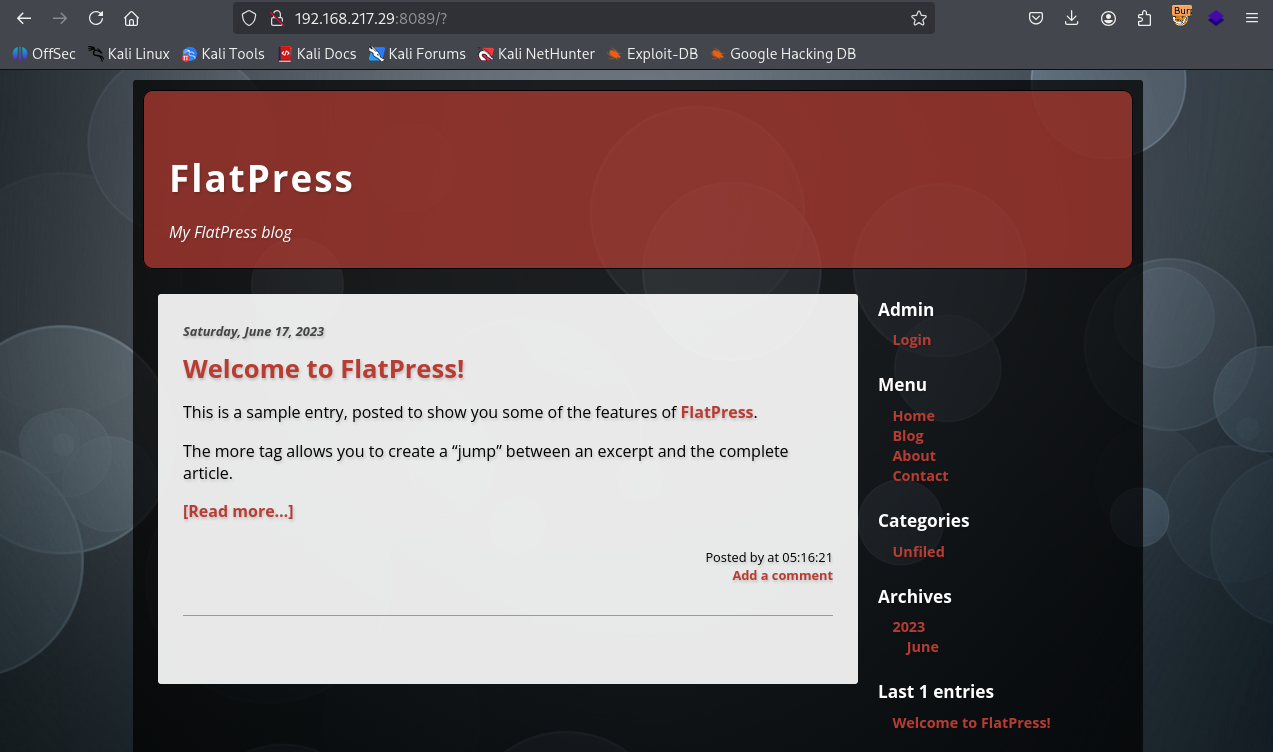The image size is (1273, 752).
Task: Open the Firefox hamburger application menu
Action: (x=1251, y=18)
